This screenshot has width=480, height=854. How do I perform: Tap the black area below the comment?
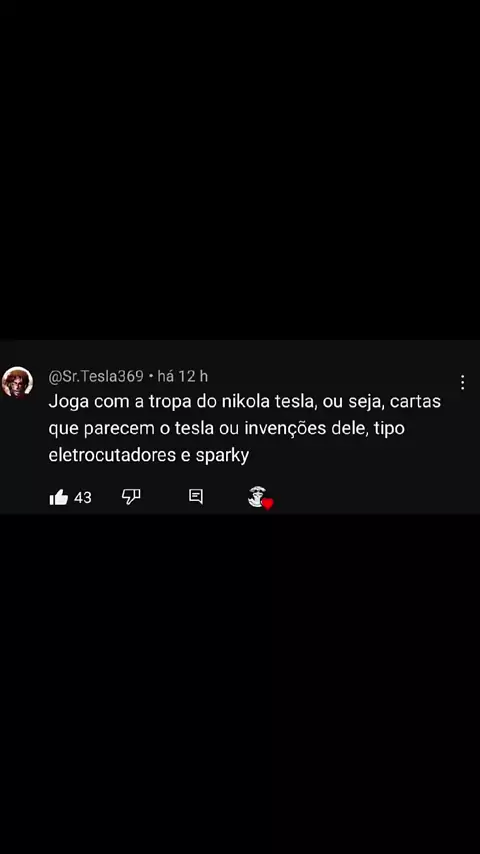240,684
